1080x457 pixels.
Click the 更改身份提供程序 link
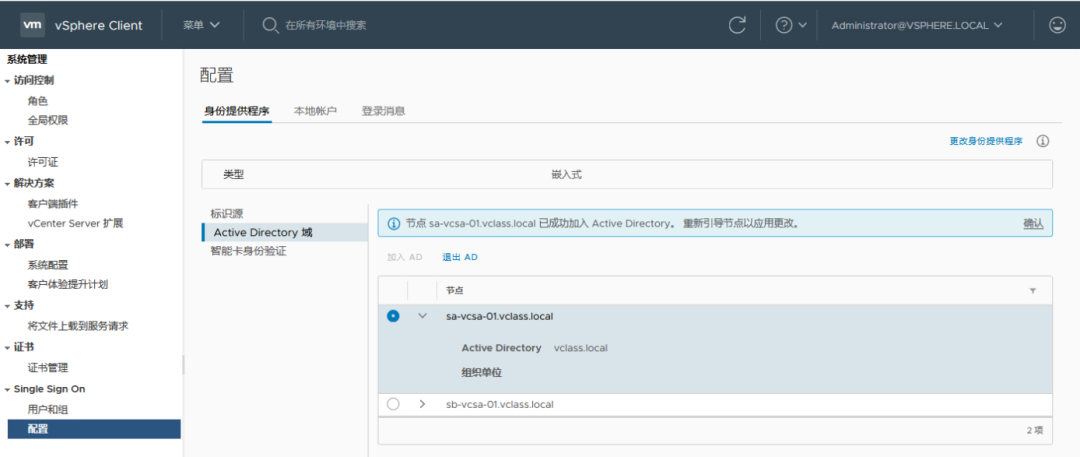(985, 142)
